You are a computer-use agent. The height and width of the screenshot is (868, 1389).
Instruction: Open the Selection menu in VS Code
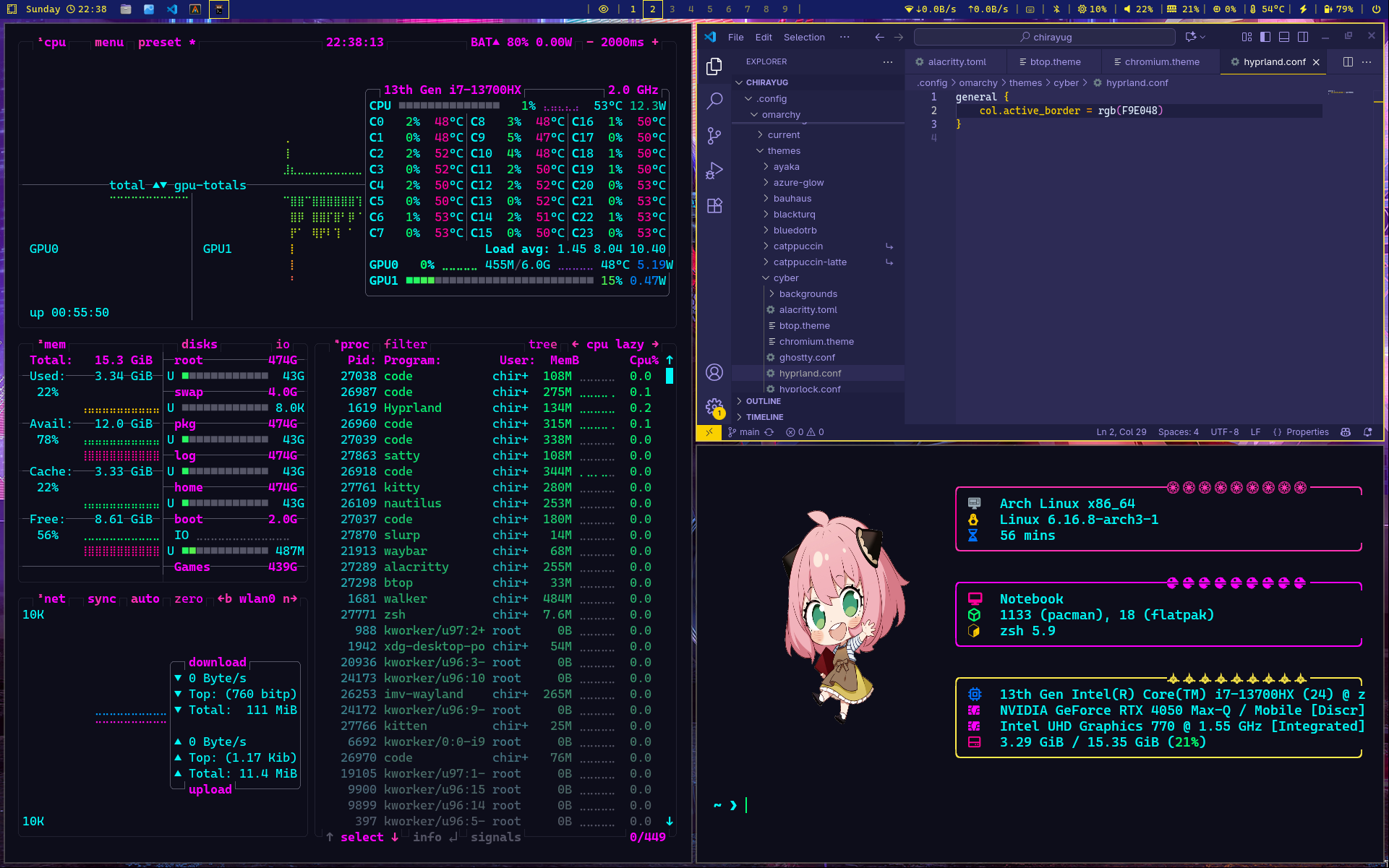(804, 37)
